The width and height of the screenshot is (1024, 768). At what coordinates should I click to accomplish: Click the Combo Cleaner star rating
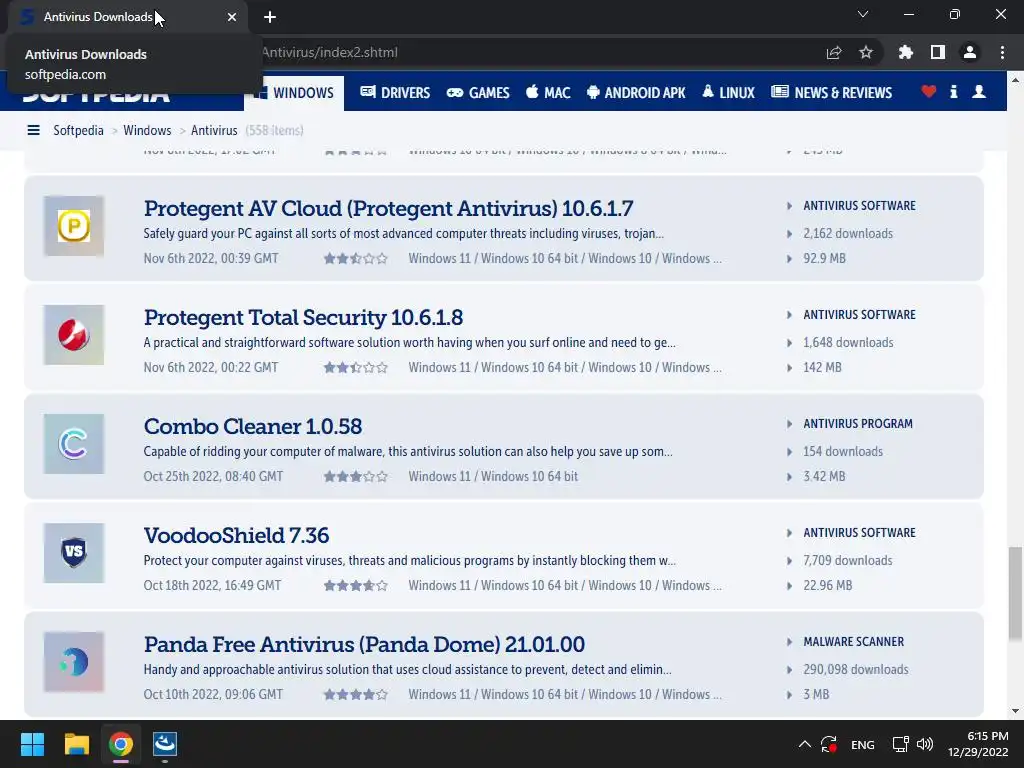(356, 477)
